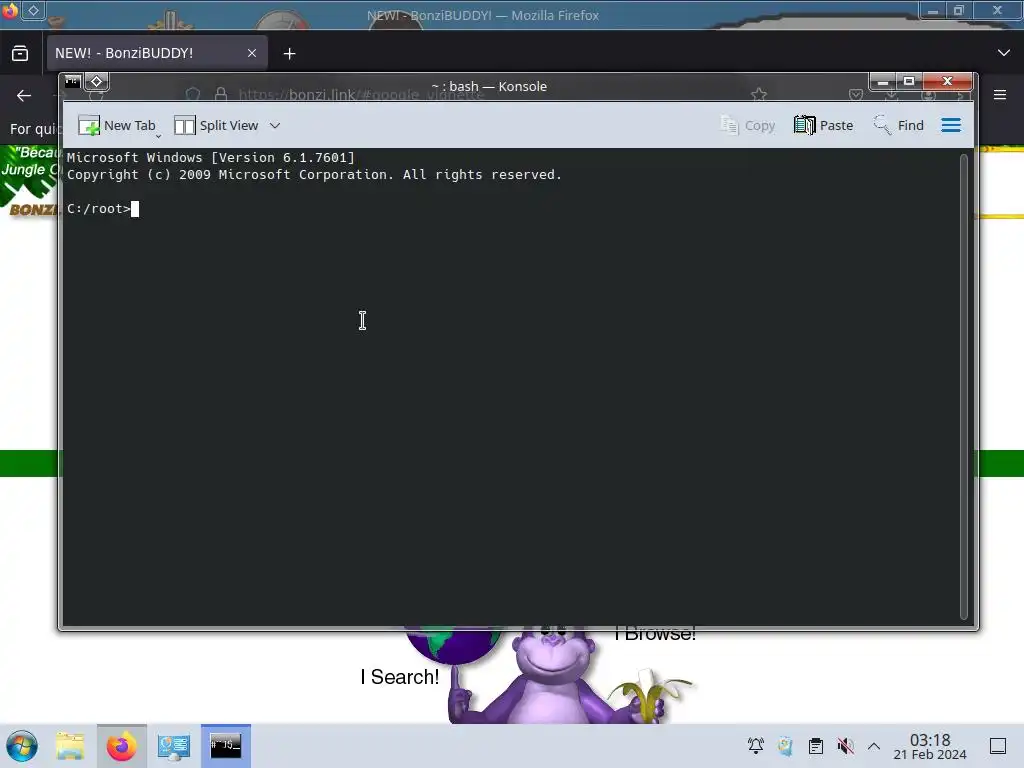Click the Paste button in Konsole toolbar
The image size is (1024, 768).
click(823, 125)
